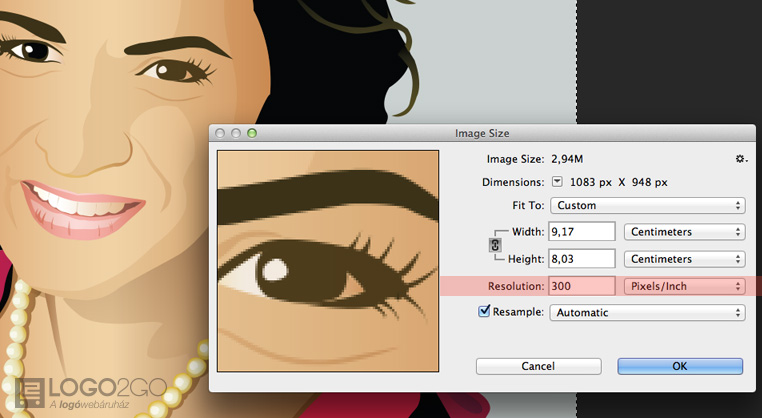The height and width of the screenshot is (418, 762).
Task: Open the Pixels/Inch resolution units dropdown
Action: 684,286
